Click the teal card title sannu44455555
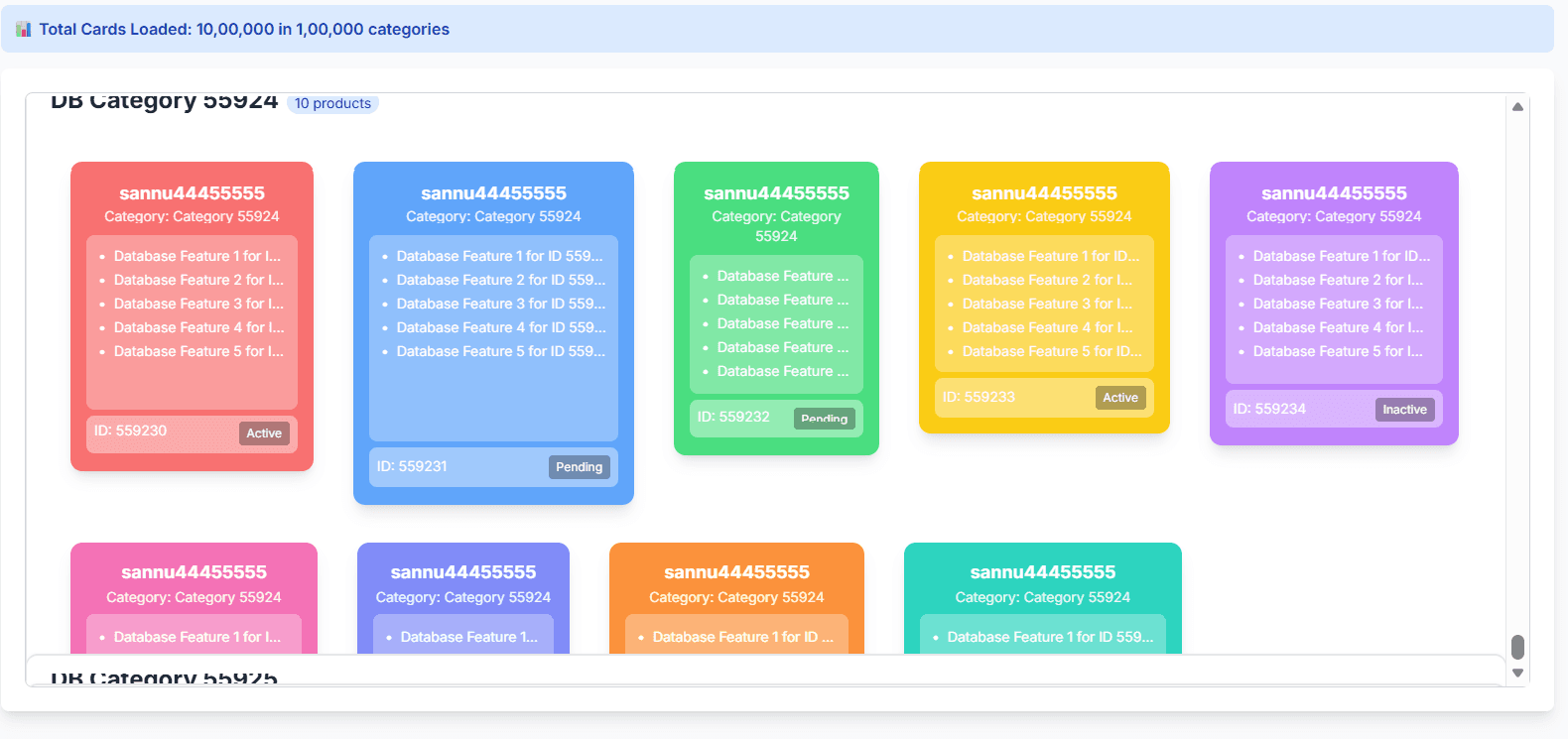The height and width of the screenshot is (739, 1568). (1043, 572)
